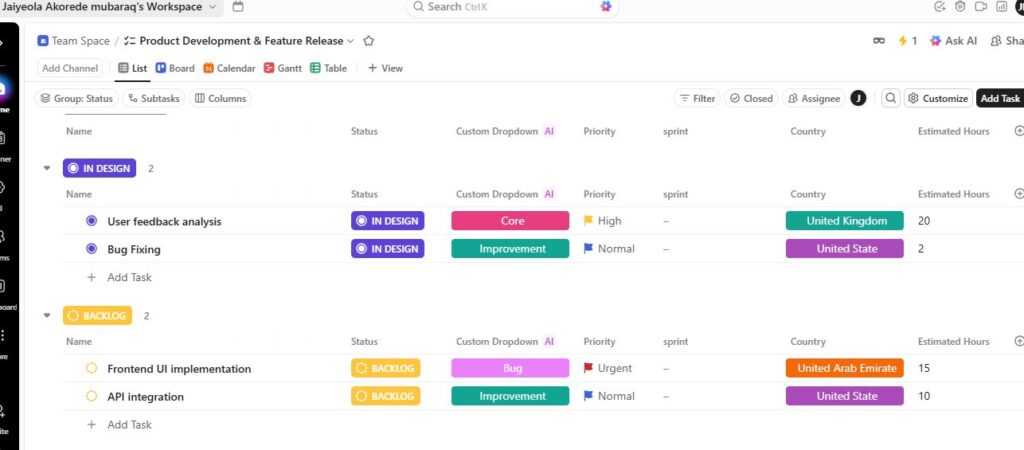Image resolution: width=1024 pixels, height=450 pixels.
Task: Open User feedback analysis task
Action: pyautogui.click(x=165, y=221)
